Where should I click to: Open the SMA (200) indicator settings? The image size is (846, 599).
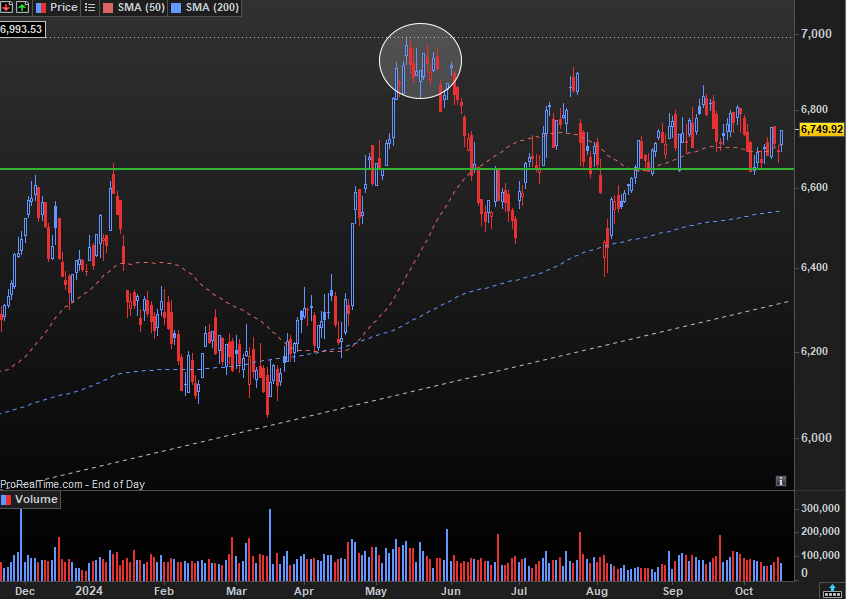204,8
